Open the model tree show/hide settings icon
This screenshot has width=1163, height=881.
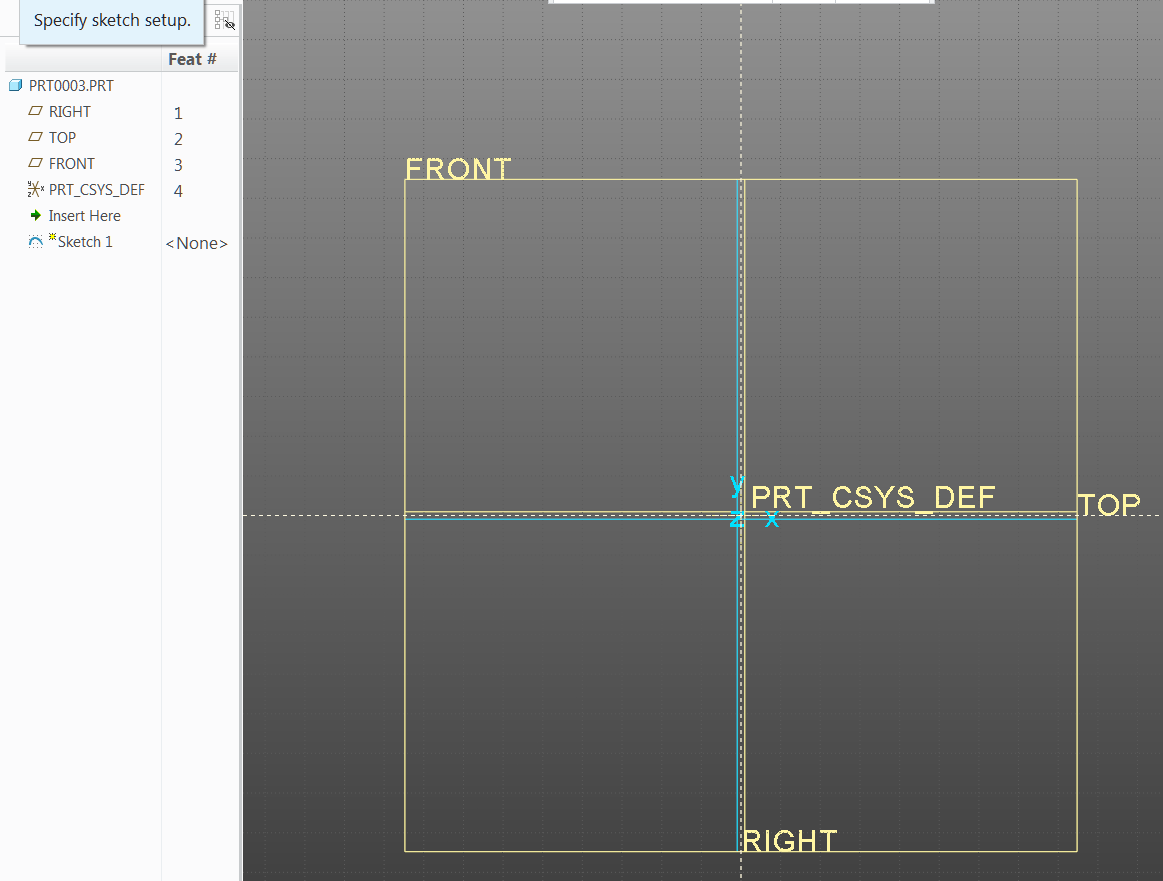[225, 20]
